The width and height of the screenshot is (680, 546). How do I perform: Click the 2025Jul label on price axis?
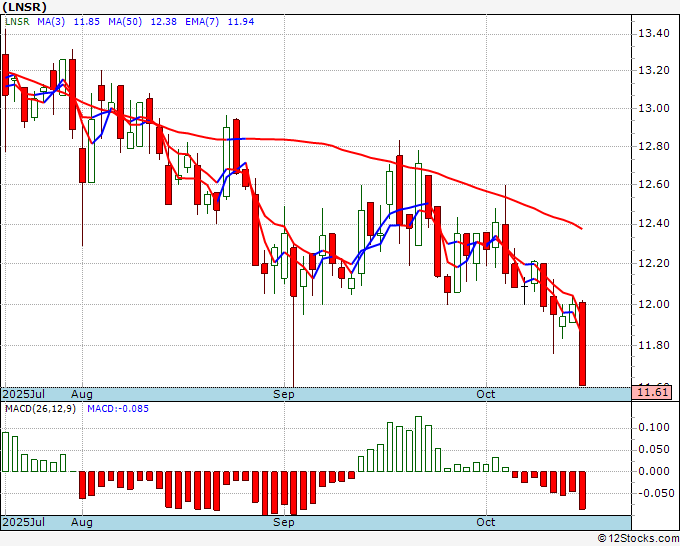[24, 394]
